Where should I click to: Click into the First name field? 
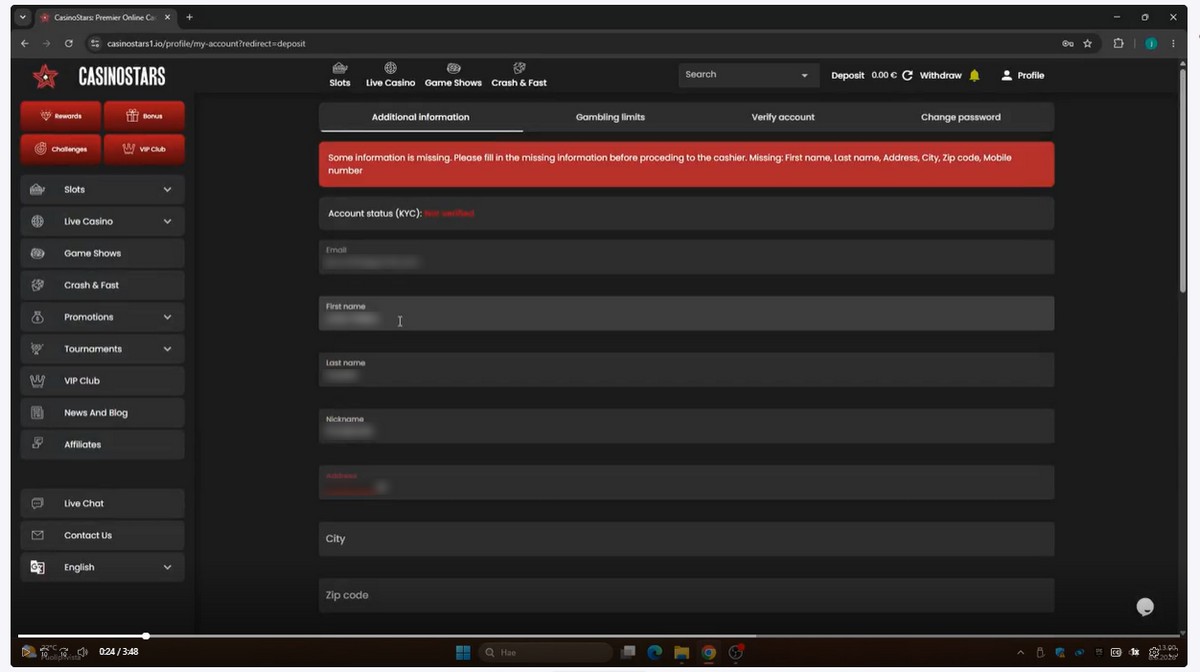pyautogui.click(x=686, y=313)
